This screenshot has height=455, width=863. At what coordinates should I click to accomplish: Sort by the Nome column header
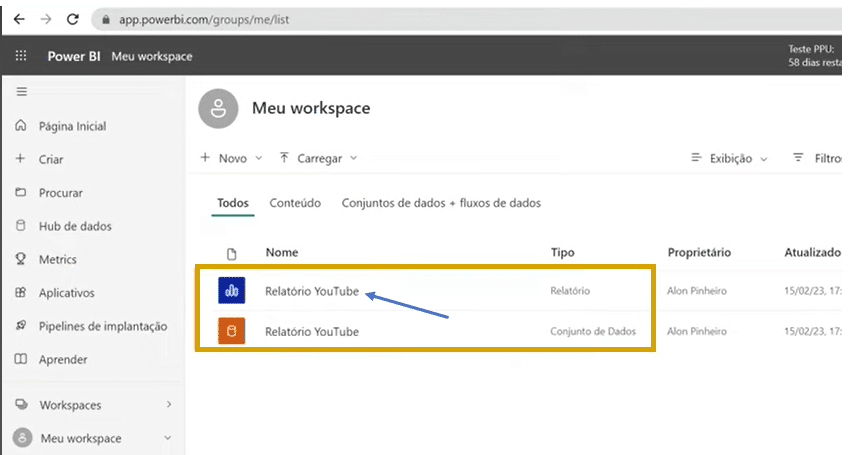coord(282,252)
